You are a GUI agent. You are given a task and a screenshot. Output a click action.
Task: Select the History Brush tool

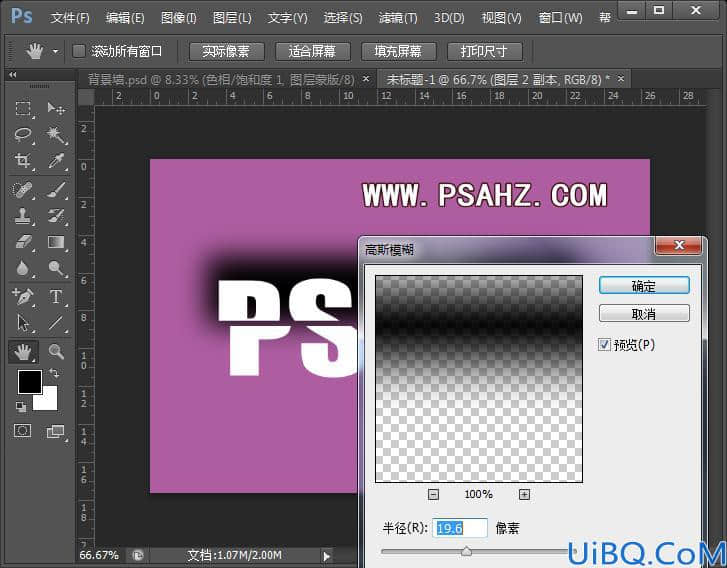[x=56, y=216]
